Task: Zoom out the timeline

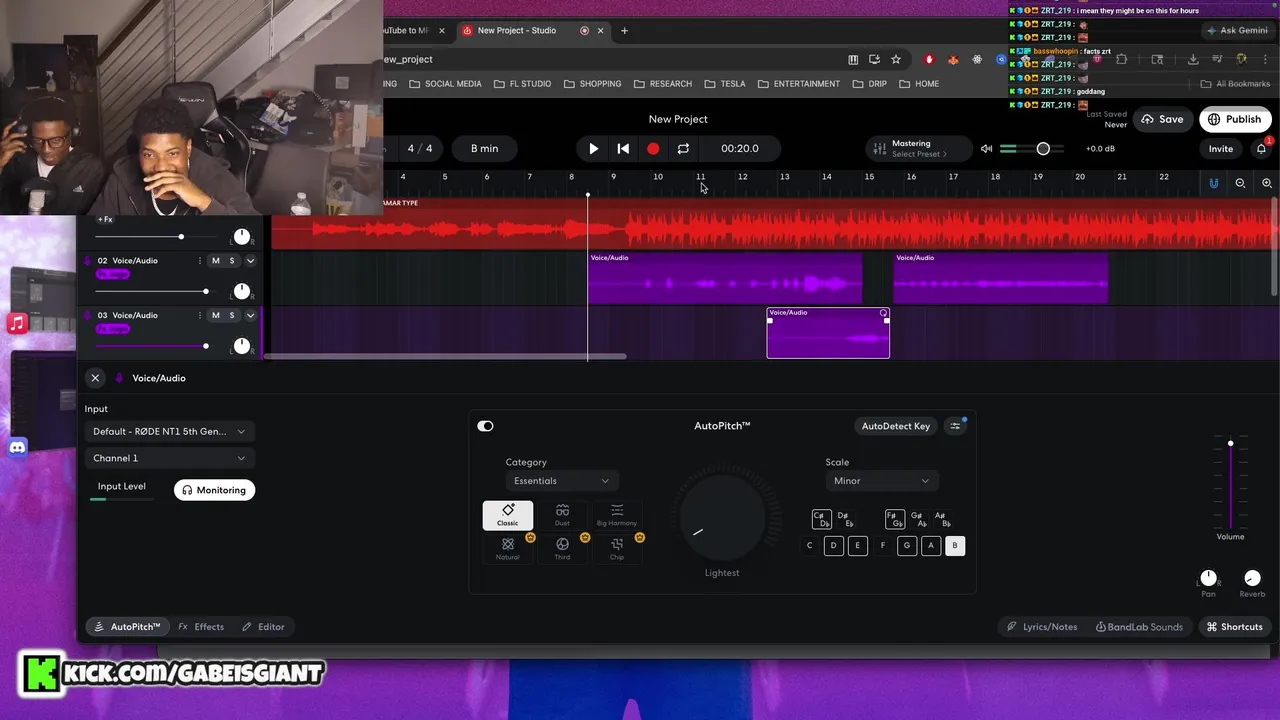Action: (x=1240, y=183)
